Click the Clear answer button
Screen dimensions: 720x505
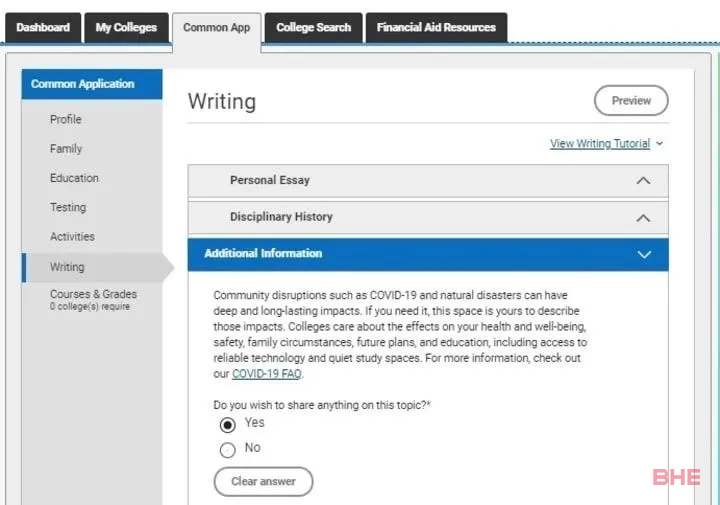click(x=264, y=482)
